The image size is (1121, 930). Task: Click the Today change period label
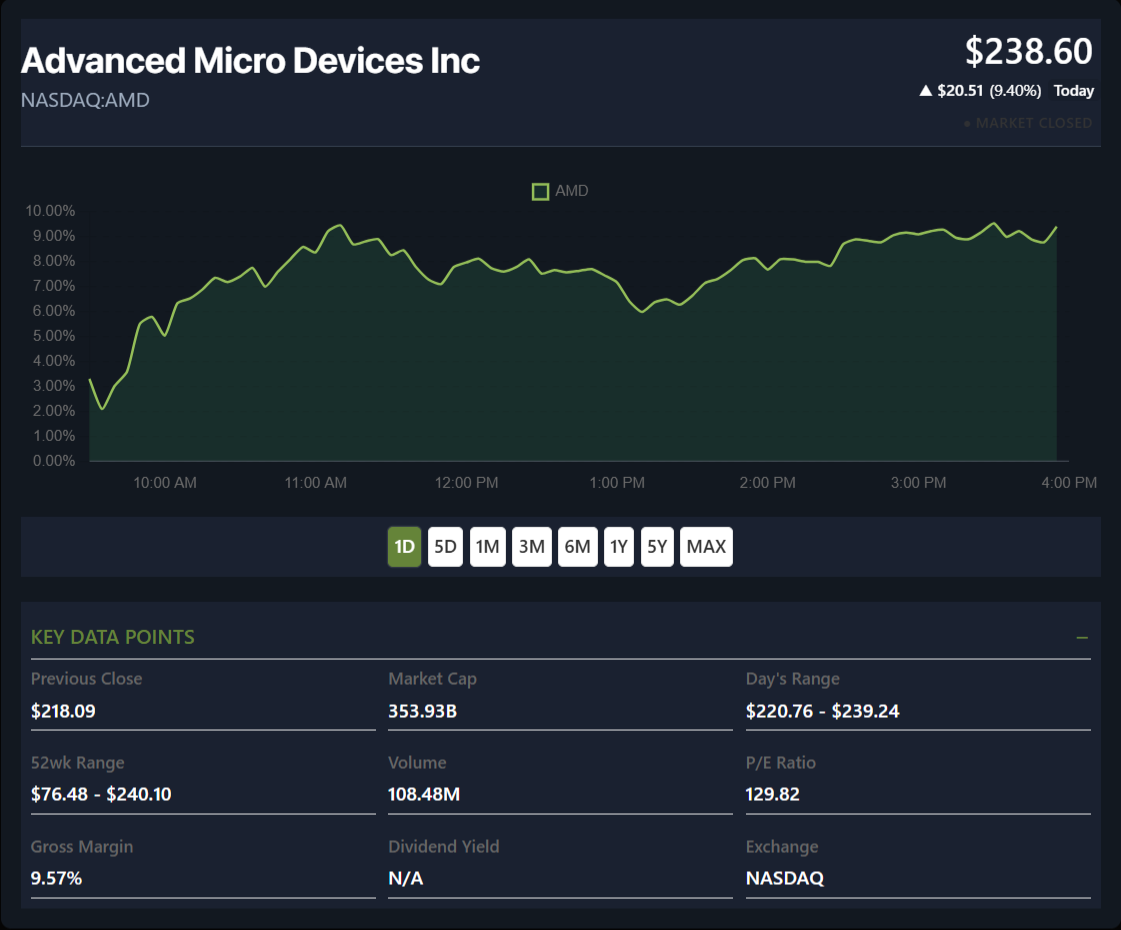(x=1073, y=91)
